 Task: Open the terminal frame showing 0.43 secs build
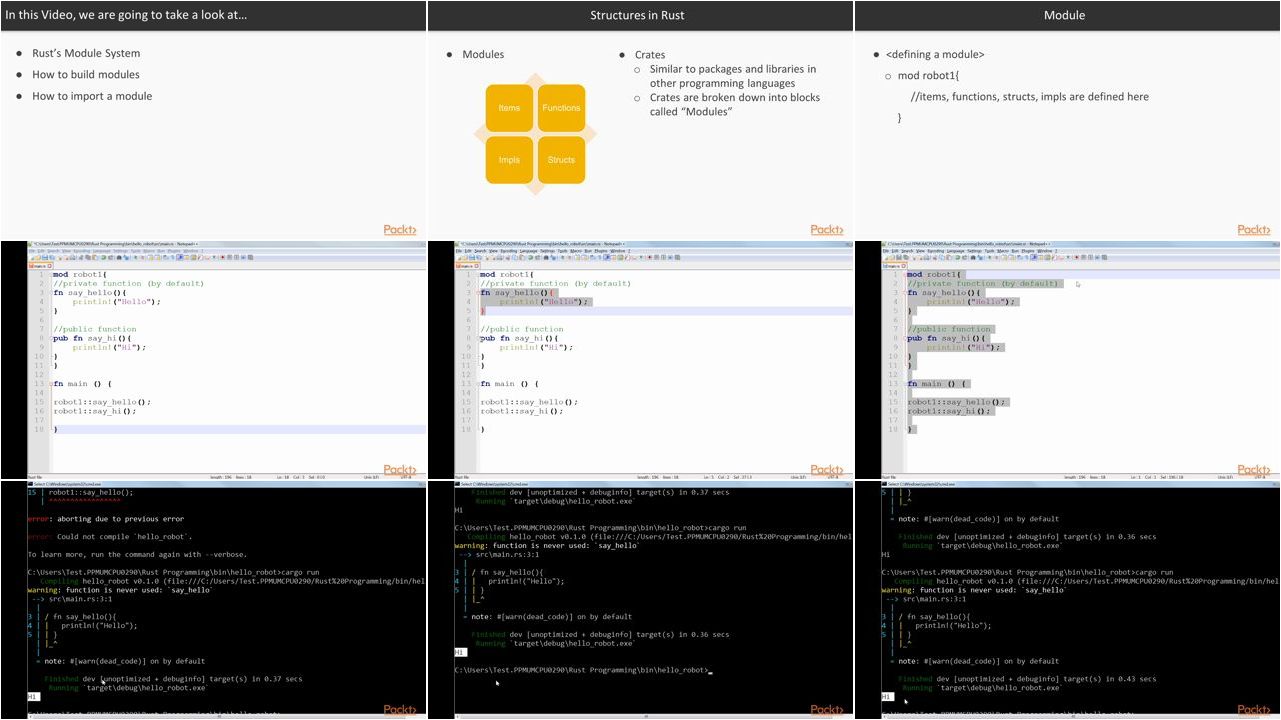1067,600
